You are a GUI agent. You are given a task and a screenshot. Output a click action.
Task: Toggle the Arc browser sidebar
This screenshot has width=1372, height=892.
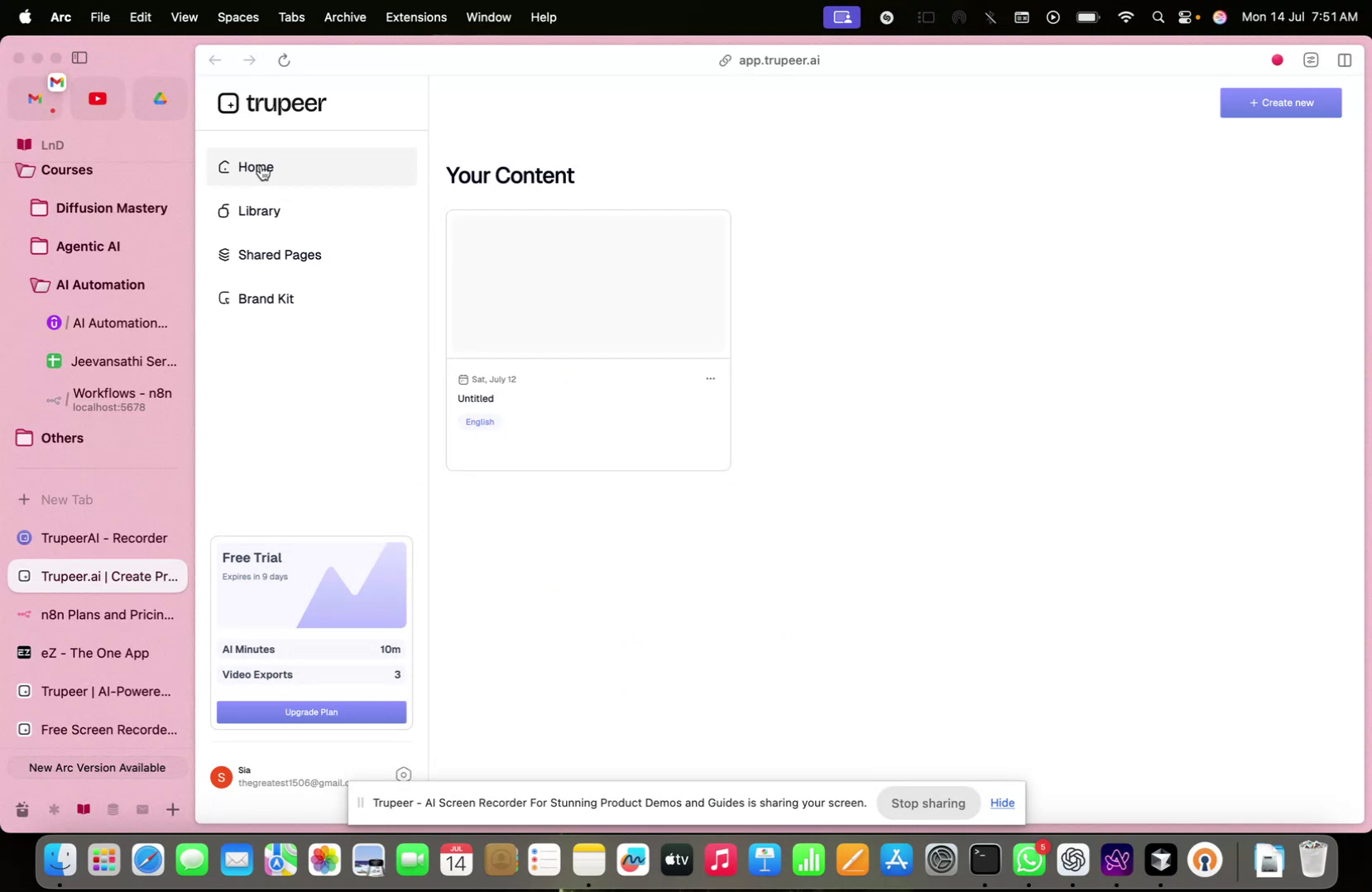(79, 58)
